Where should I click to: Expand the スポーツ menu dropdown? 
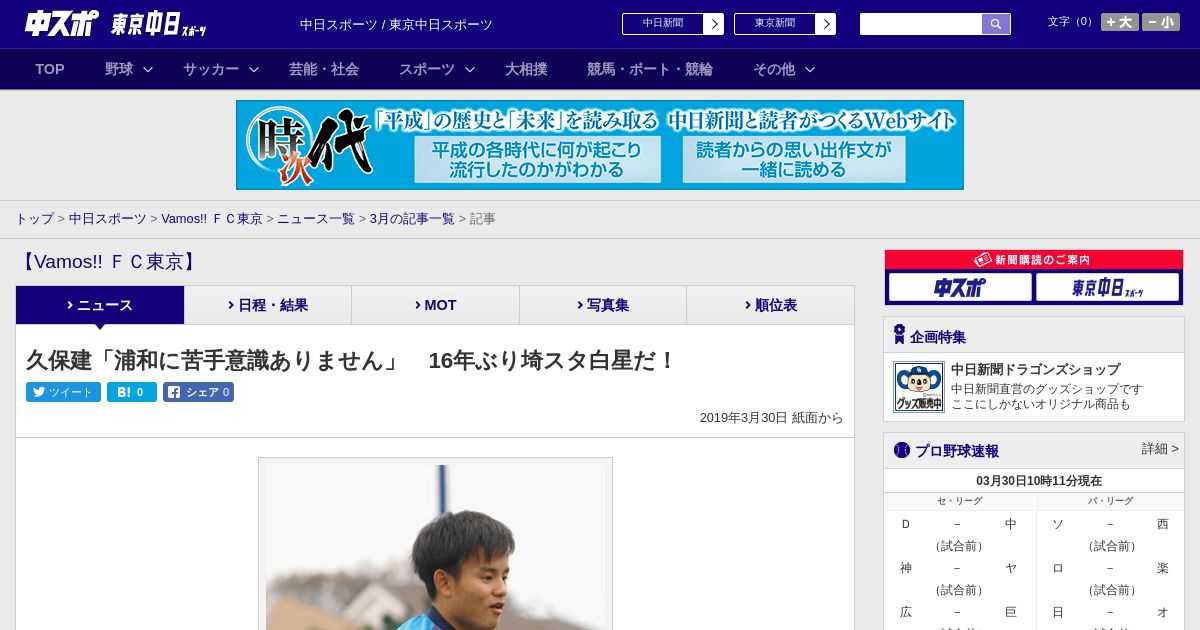pos(437,69)
